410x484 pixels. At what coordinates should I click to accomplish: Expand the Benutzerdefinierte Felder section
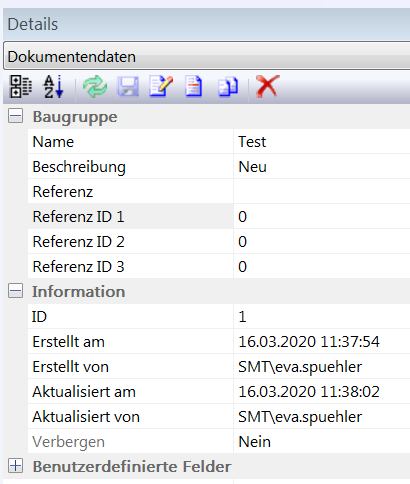point(15,466)
